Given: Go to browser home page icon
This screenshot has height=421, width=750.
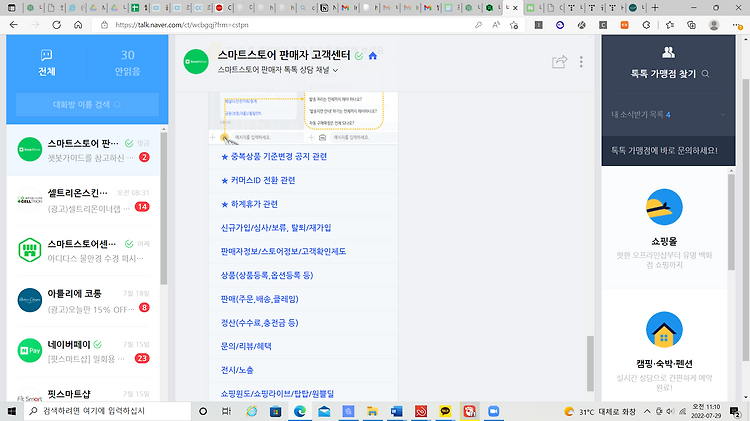Looking at the screenshot, I should (78, 25).
